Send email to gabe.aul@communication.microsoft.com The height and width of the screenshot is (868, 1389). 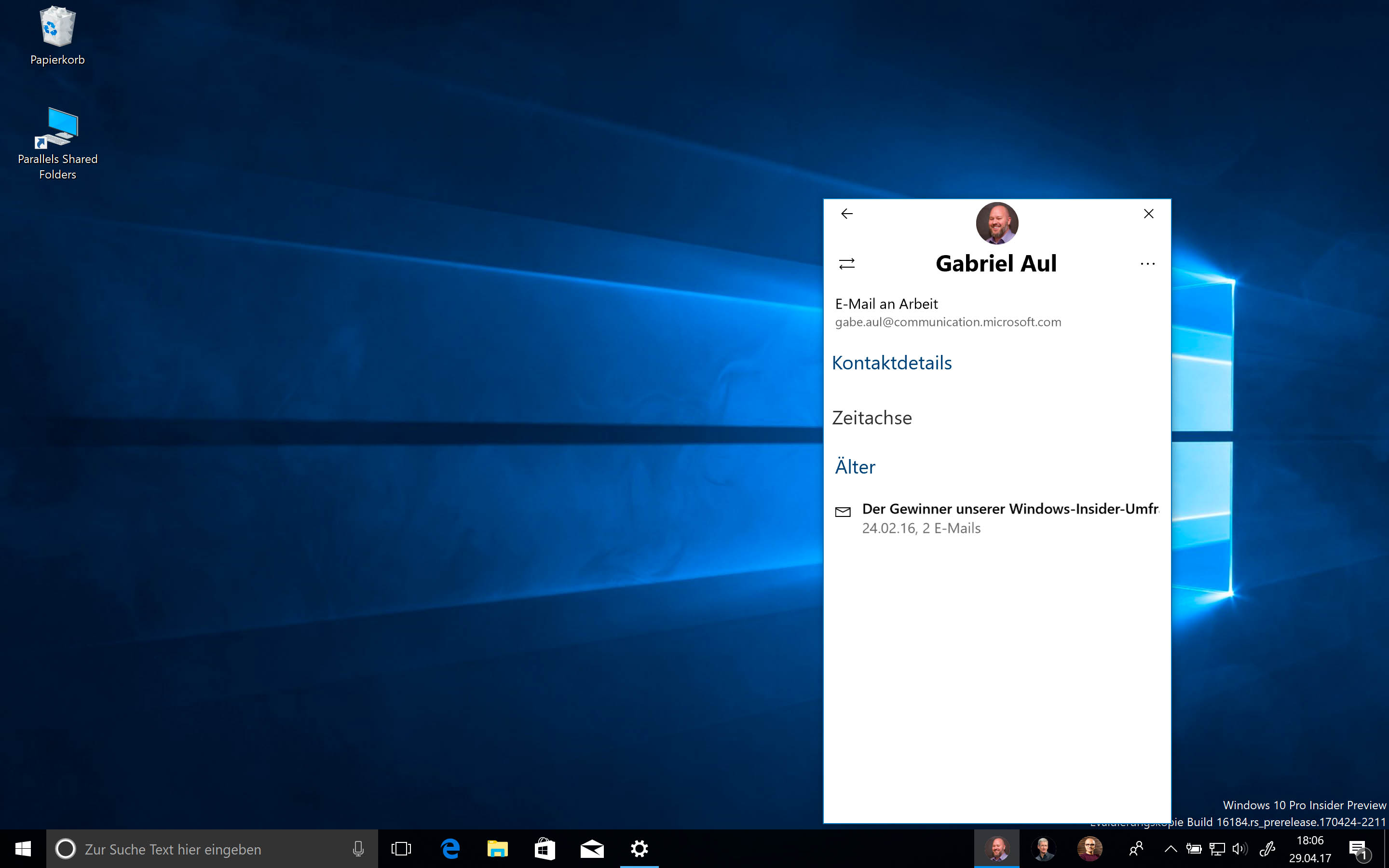click(948, 313)
